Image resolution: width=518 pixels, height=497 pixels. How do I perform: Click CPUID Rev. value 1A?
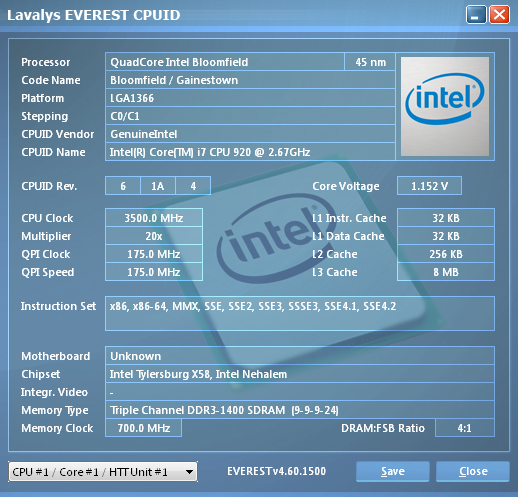point(158,186)
